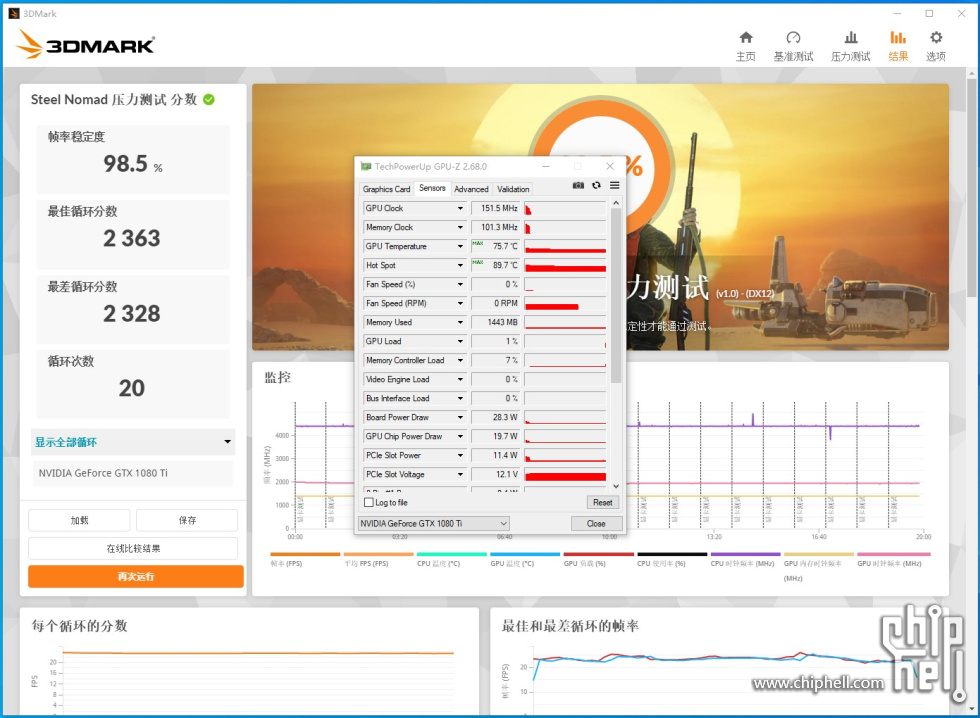980x718 pixels.
Task: Click the 再次运行 run again button
Action: tap(136, 577)
